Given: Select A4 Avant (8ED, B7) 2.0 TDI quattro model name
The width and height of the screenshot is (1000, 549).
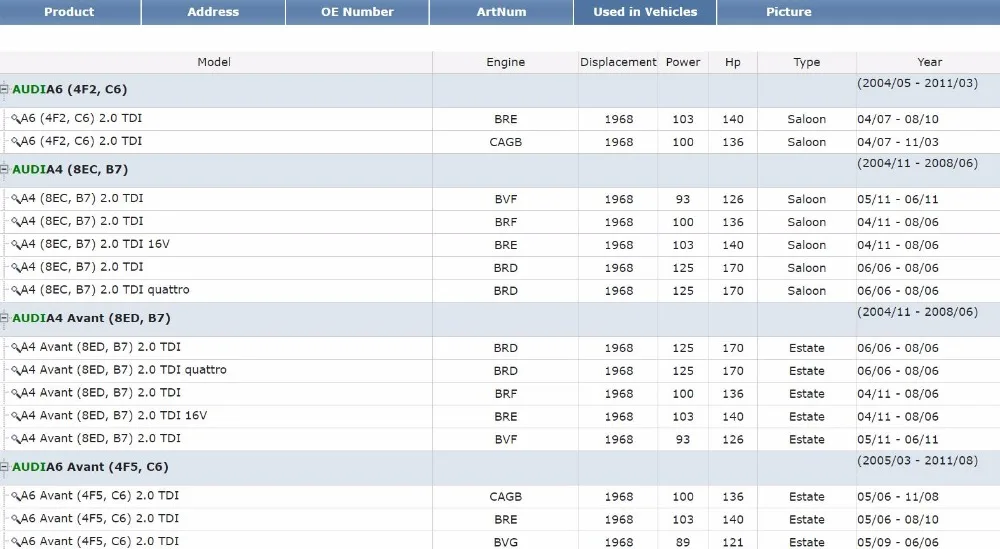Looking at the screenshot, I should [124, 370].
